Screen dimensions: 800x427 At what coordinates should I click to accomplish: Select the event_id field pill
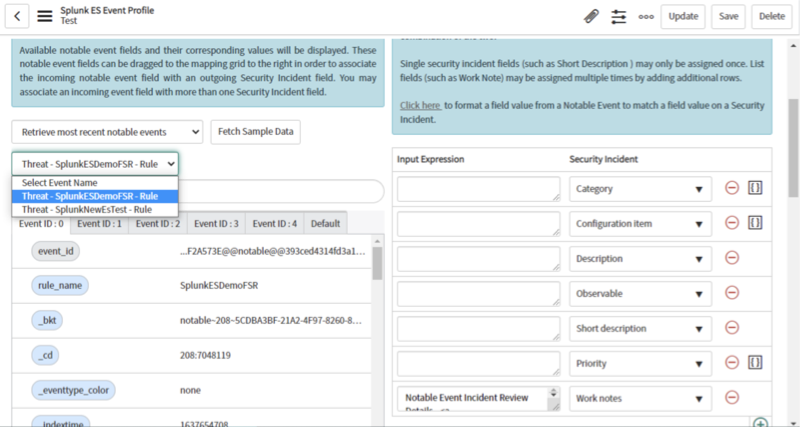[56, 251]
